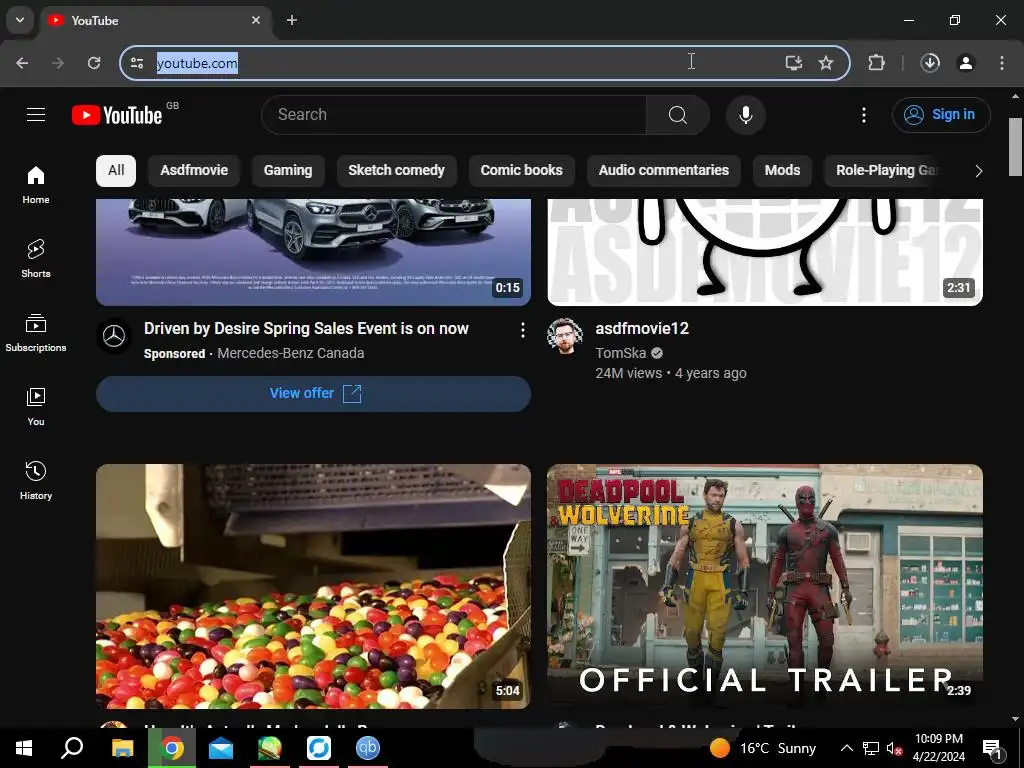Image resolution: width=1024 pixels, height=768 pixels.
Task: Open the jelly beans video thumbnail
Action: [313, 586]
